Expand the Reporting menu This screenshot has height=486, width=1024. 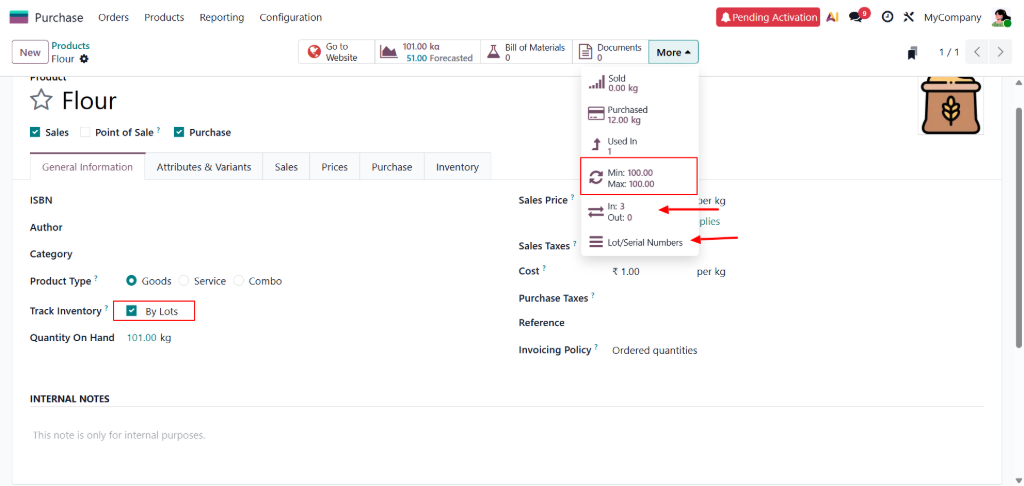pos(221,17)
